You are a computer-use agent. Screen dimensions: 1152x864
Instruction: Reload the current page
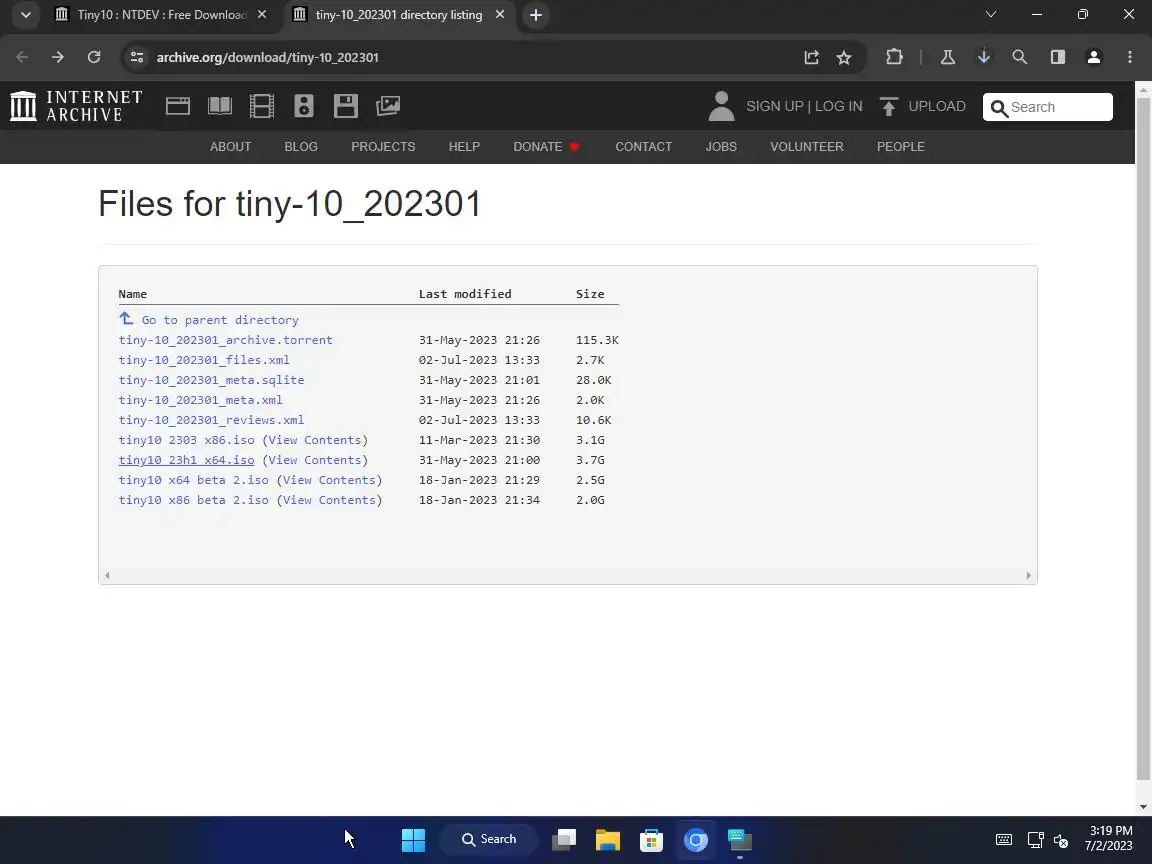click(93, 57)
